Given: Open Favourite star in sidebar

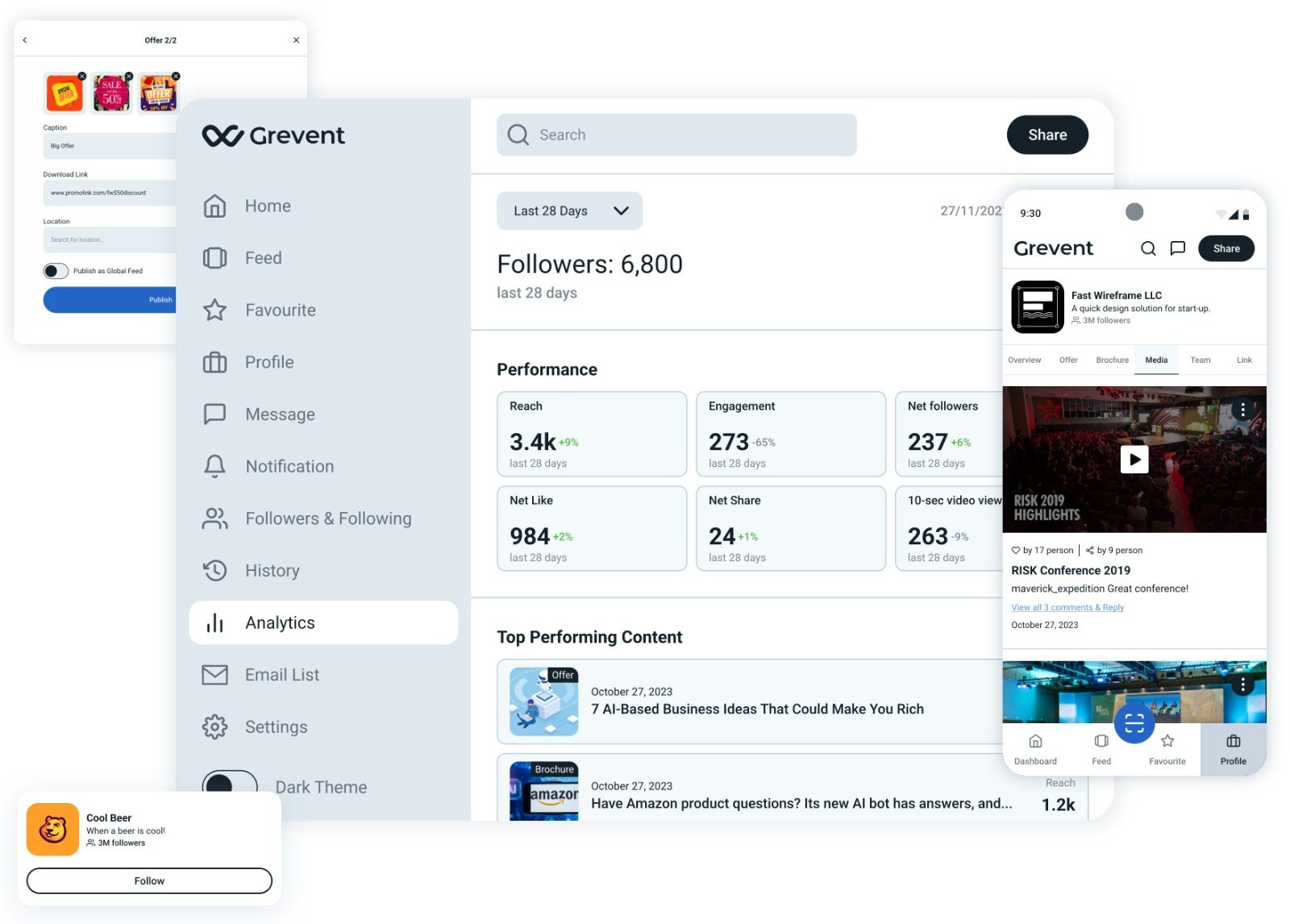Looking at the screenshot, I should 214,310.
